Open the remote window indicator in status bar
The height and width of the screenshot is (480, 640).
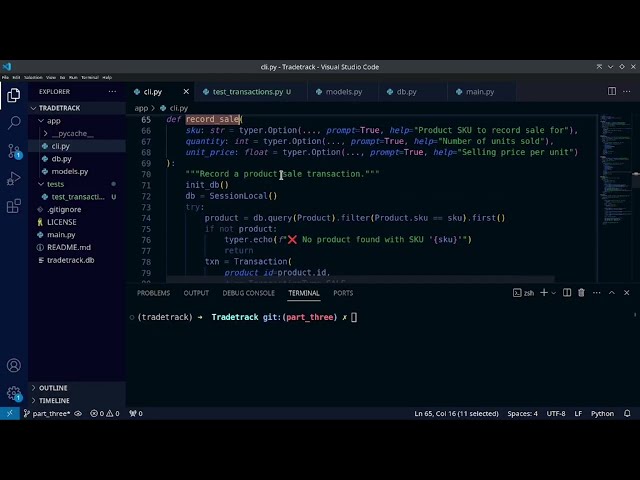9,413
